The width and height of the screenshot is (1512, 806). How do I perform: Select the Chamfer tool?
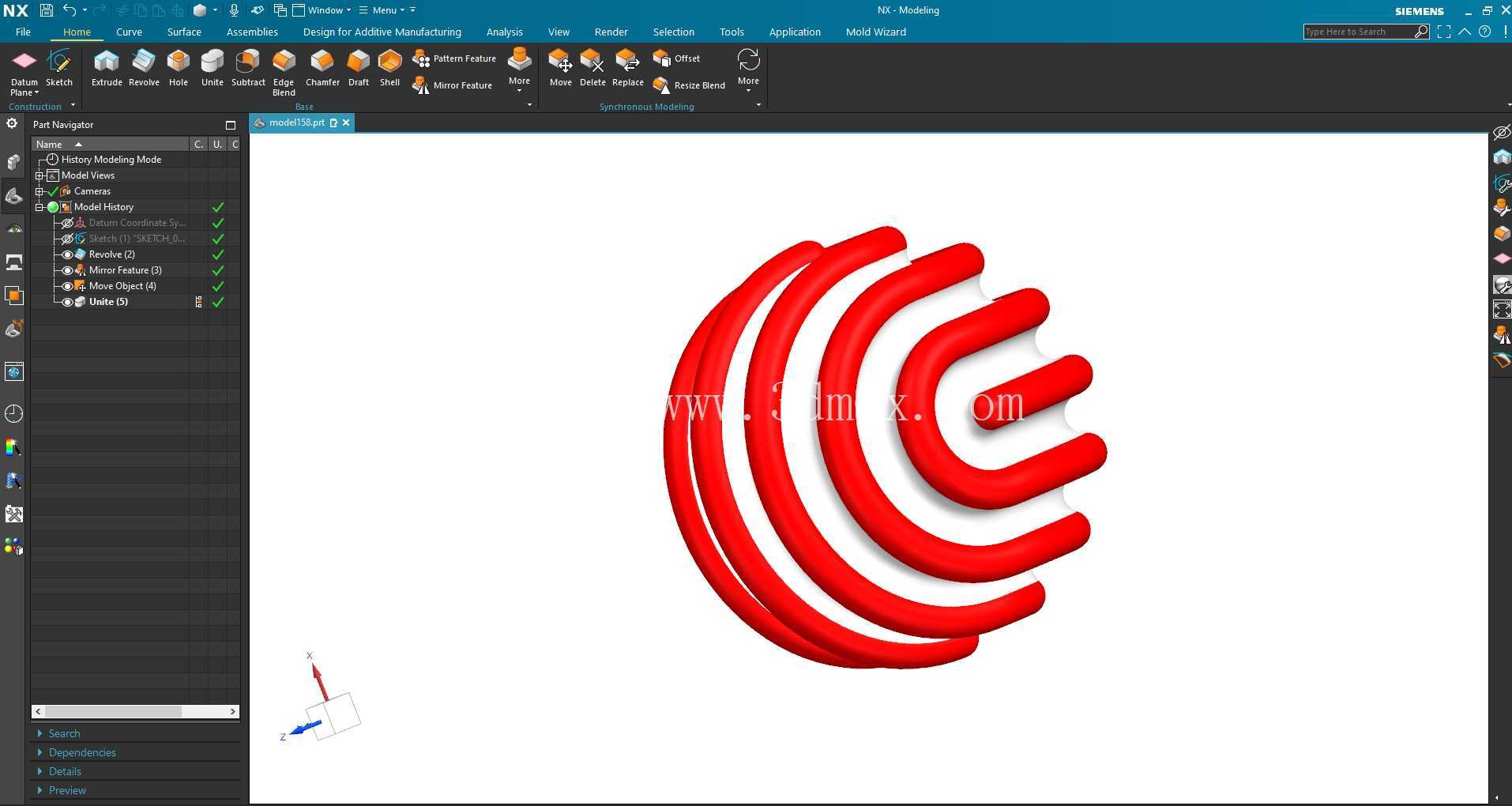322,68
